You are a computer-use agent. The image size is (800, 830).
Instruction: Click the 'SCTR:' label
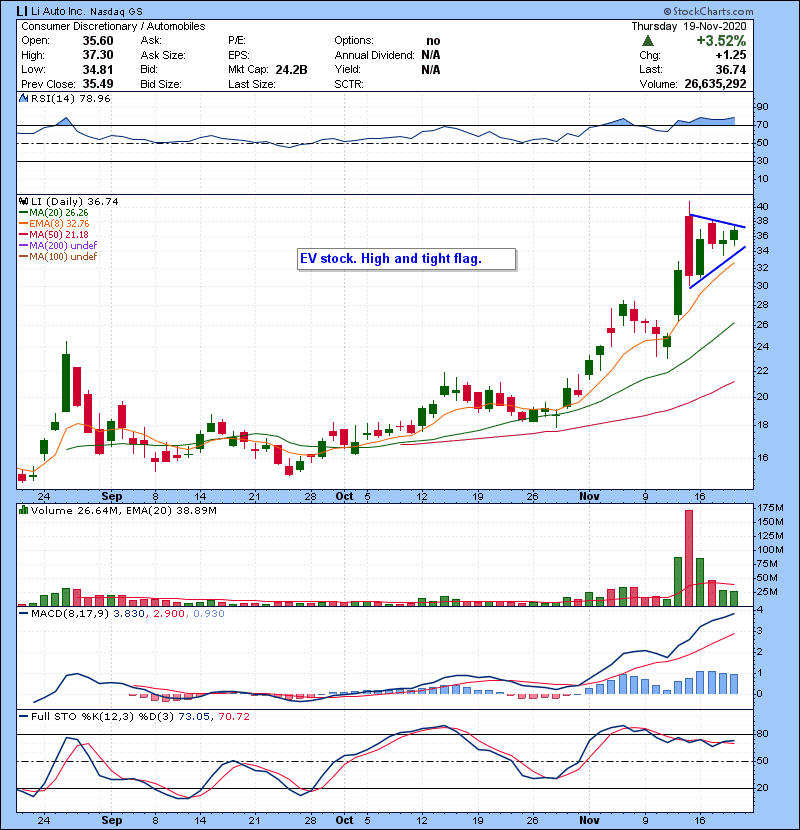(349, 84)
